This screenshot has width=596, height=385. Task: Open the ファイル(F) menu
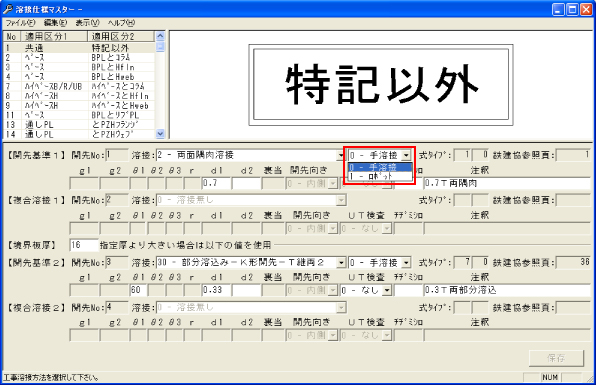20,23
